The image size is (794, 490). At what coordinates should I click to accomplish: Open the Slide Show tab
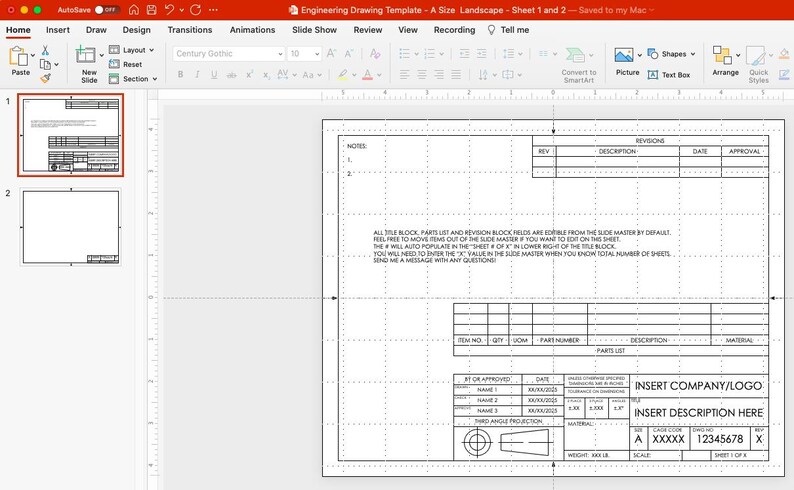pos(314,30)
